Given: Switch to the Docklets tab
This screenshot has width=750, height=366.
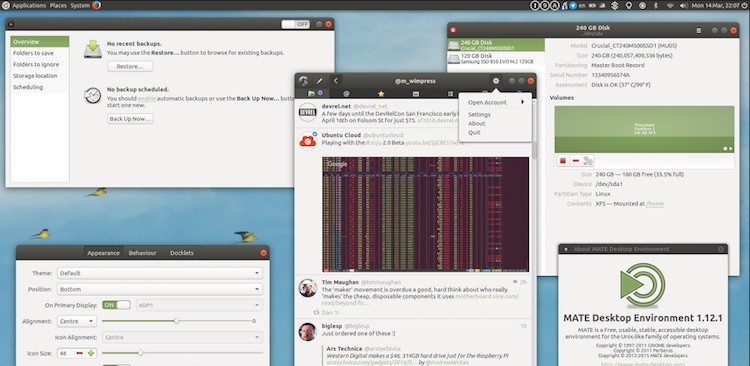Looking at the screenshot, I should pos(182,253).
